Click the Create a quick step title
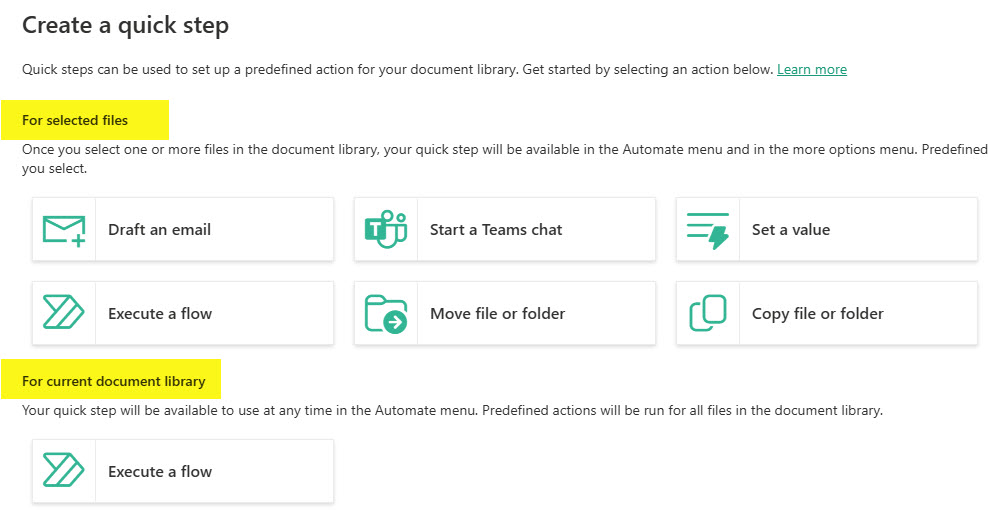 click(125, 25)
